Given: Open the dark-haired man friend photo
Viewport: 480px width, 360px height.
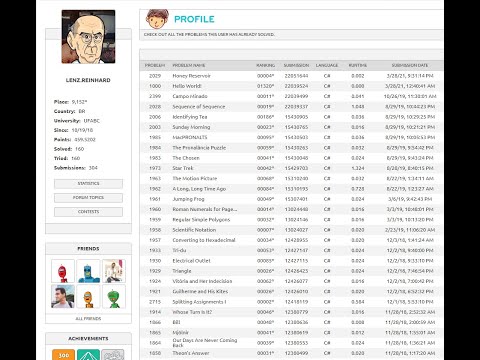Looking at the screenshot, I should (63, 296).
